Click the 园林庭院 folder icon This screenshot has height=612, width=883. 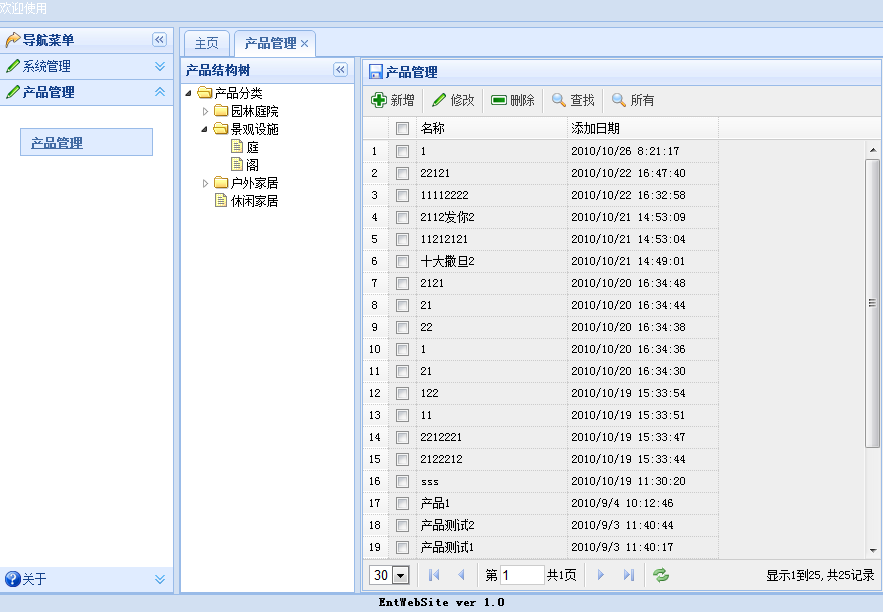221,110
